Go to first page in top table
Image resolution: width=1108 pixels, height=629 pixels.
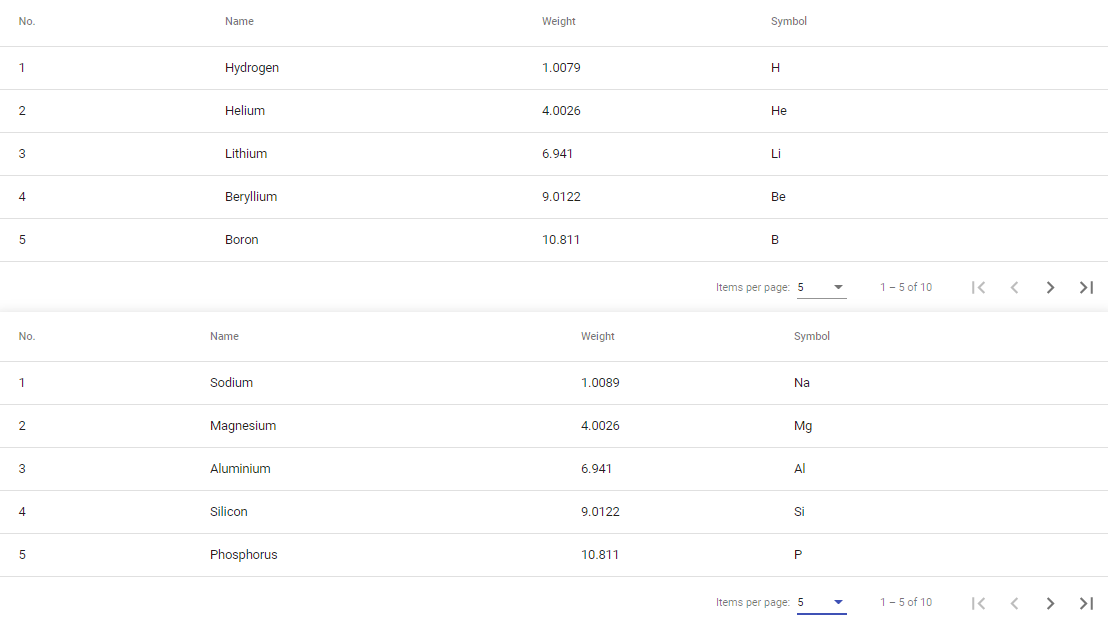(x=979, y=287)
